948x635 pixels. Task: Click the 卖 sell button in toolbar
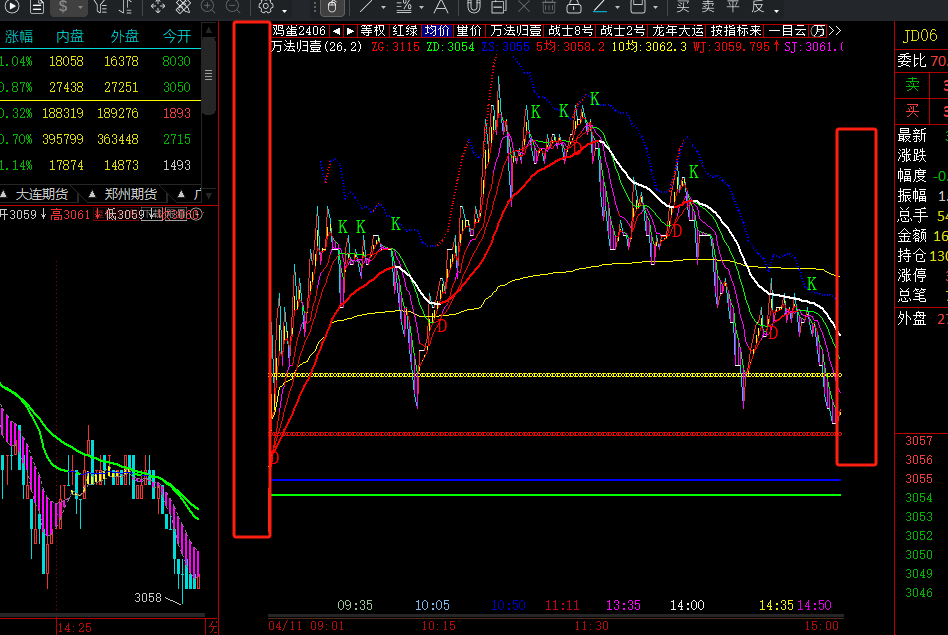[x=708, y=7]
